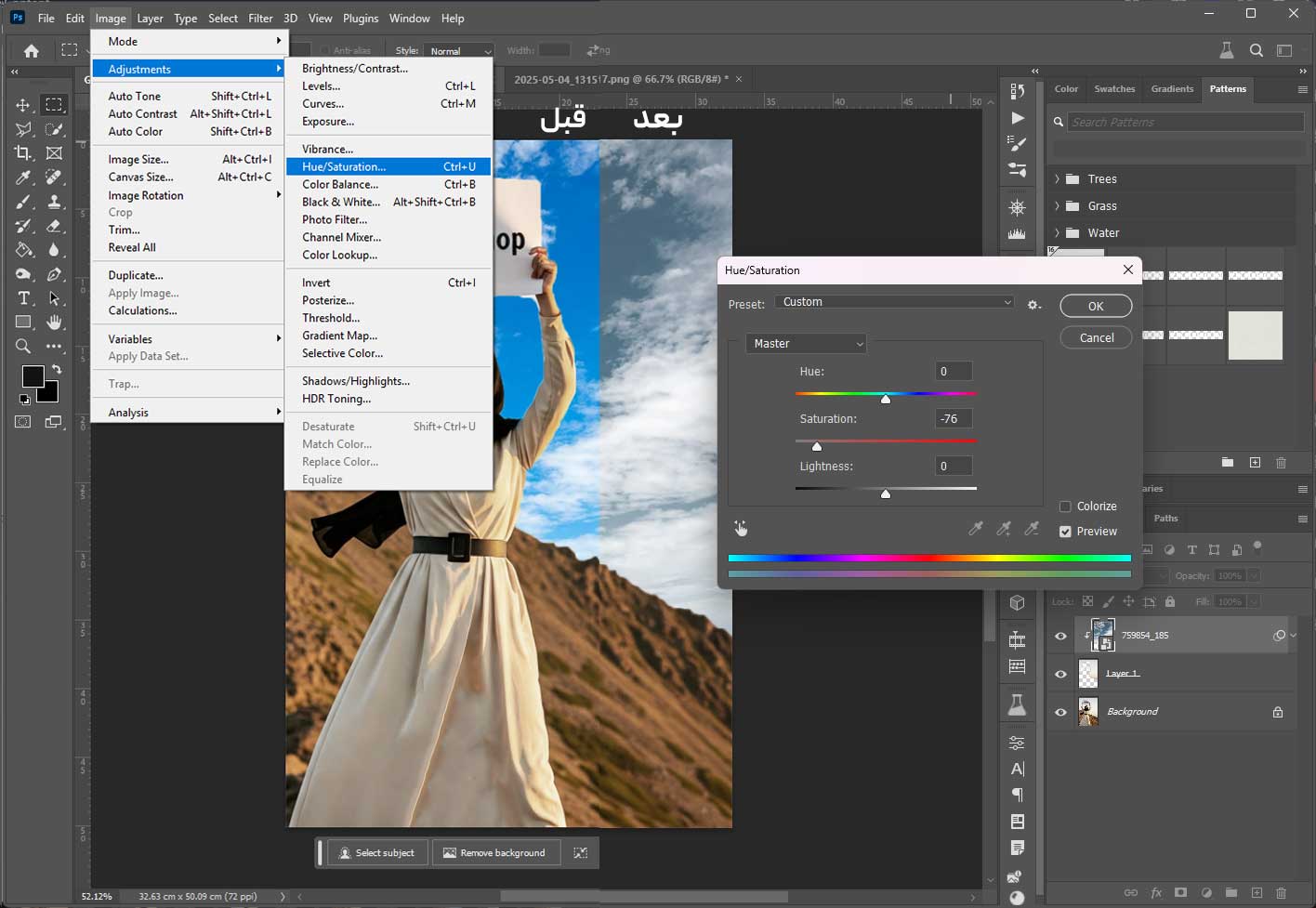Select the Horizontal Type tool
The image size is (1316, 908).
click(x=23, y=298)
